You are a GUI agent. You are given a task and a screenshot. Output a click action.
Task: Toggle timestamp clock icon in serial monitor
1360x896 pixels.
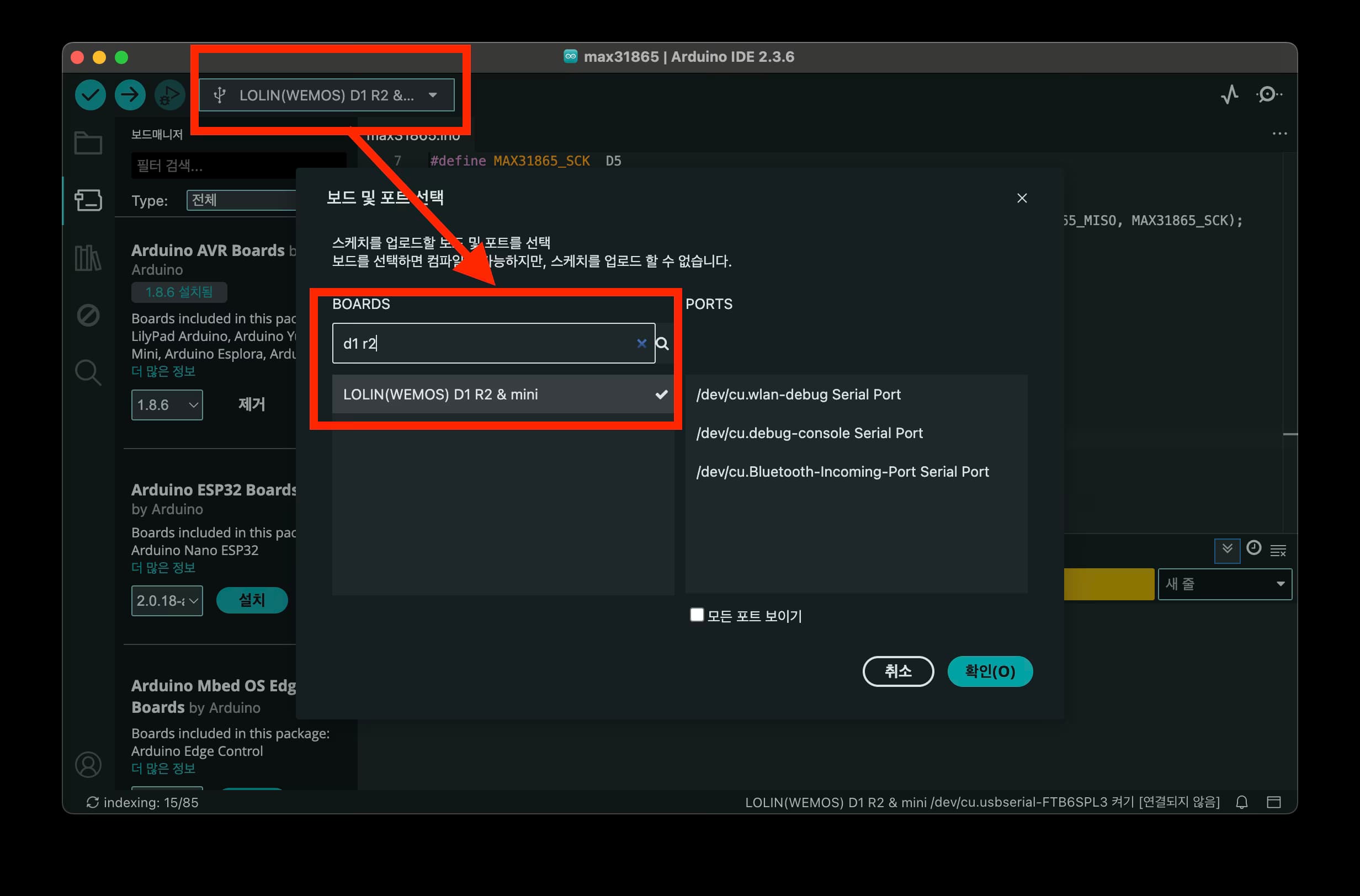[1253, 548]
